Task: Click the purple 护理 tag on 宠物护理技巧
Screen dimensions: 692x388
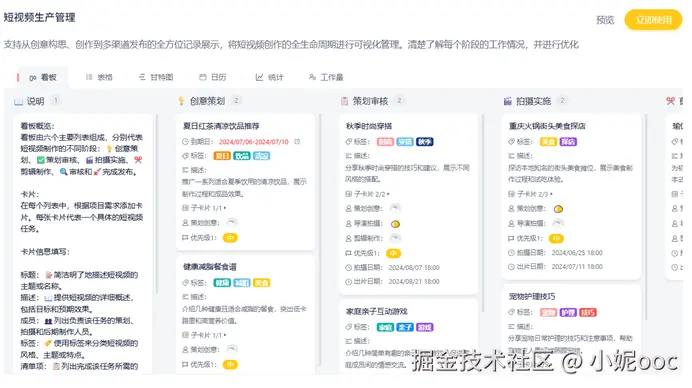Action: pyautogui.click(x=568, y=313)
